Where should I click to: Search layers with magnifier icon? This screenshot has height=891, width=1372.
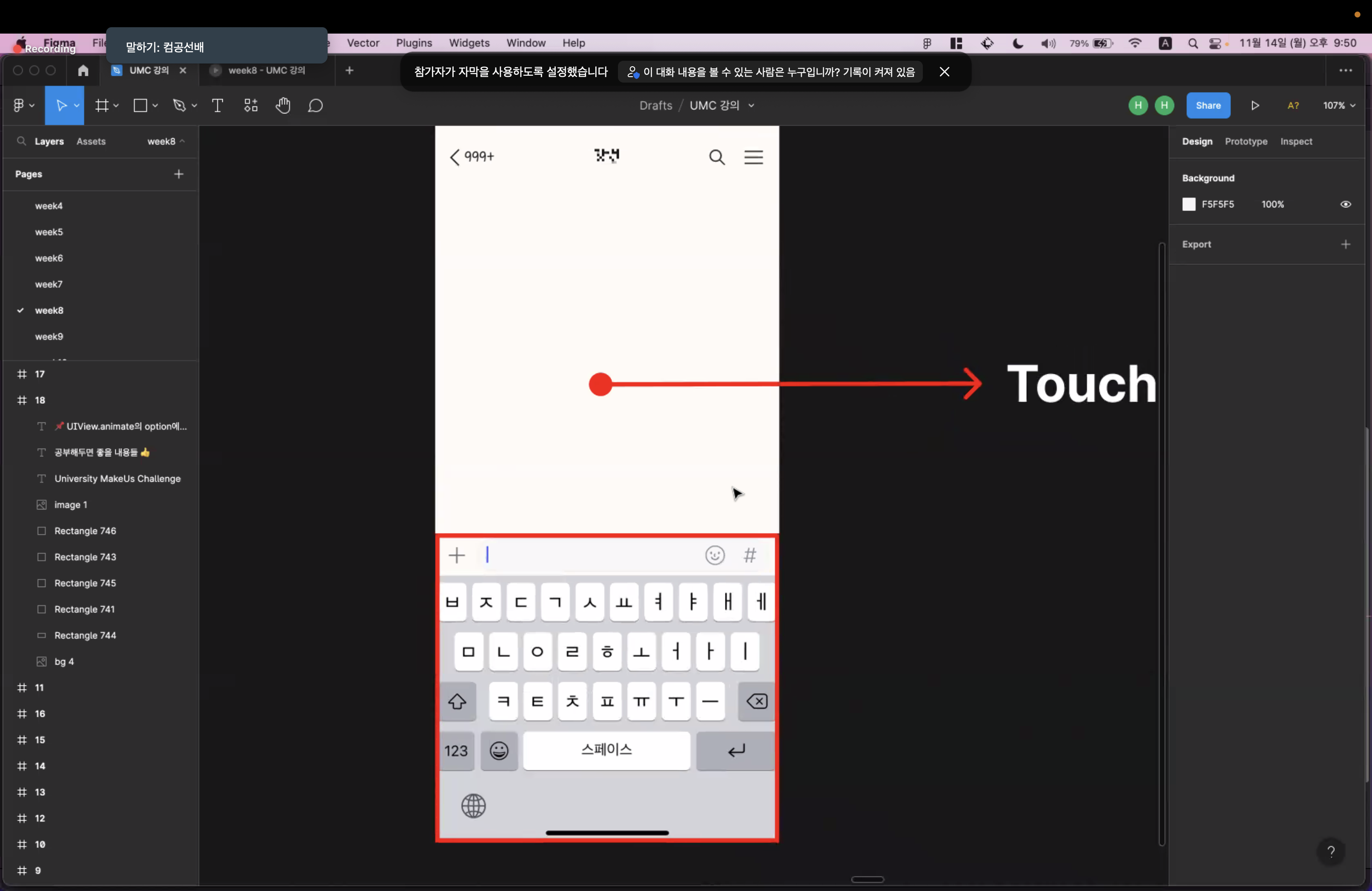click(x=21, y=141)
